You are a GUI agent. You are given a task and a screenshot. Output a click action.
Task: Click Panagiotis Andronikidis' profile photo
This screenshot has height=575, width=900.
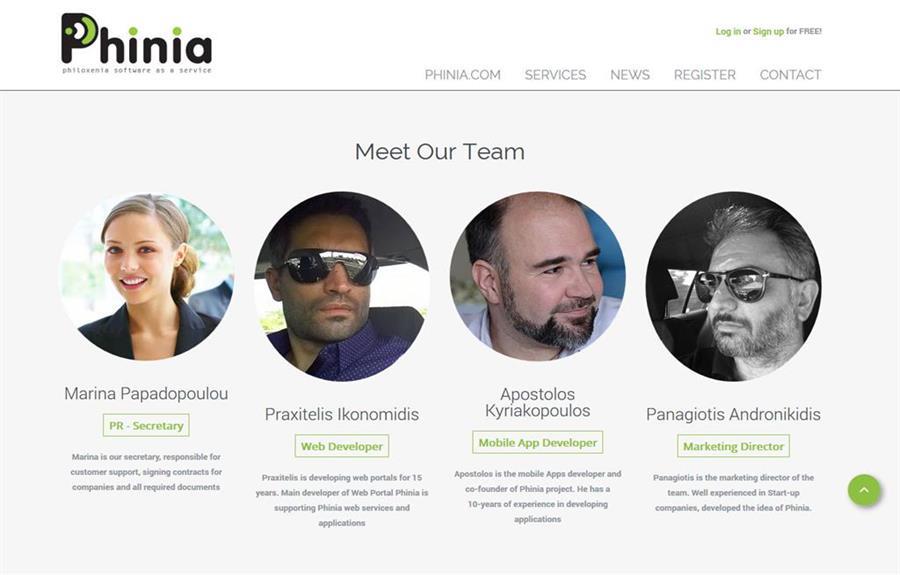tap(734, 286)
